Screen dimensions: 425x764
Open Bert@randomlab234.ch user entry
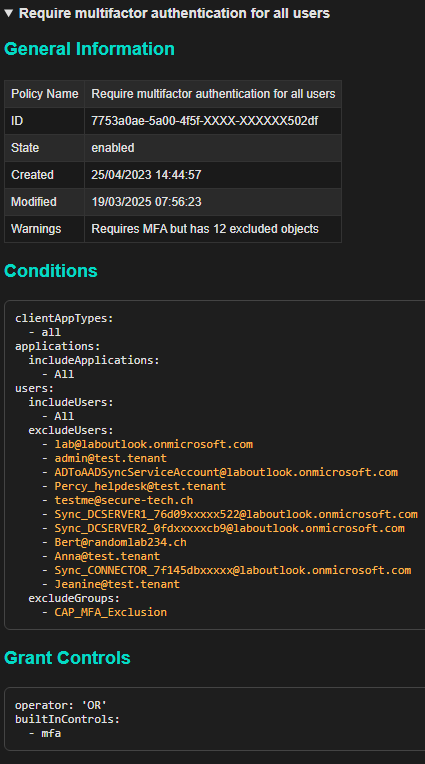click(x=120, y=542)
